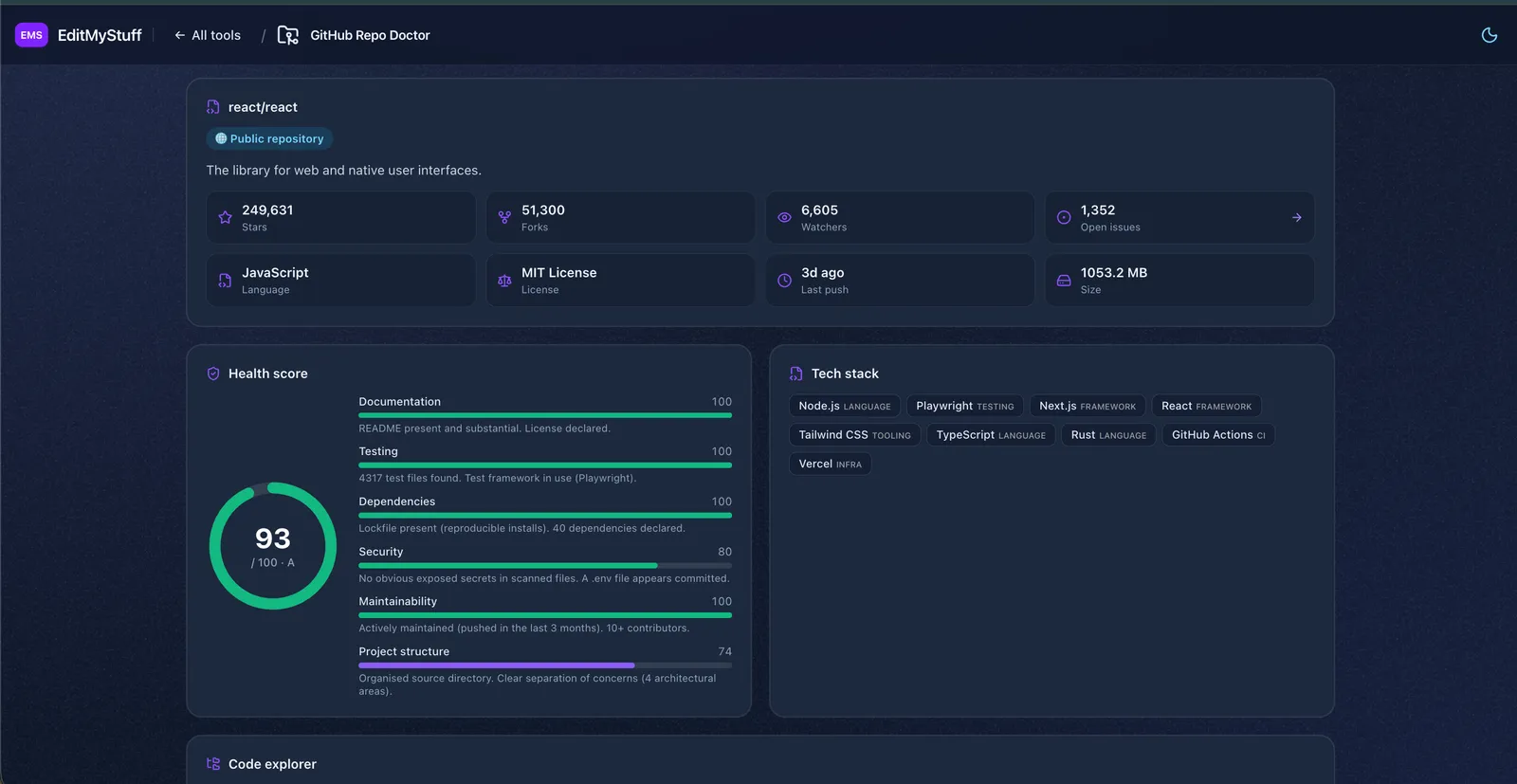Viewport: 1517px width, 784px height.
Task: Select the GitHub Actions CI tag
Action: pyautogui.click(x=1218, y=435)
